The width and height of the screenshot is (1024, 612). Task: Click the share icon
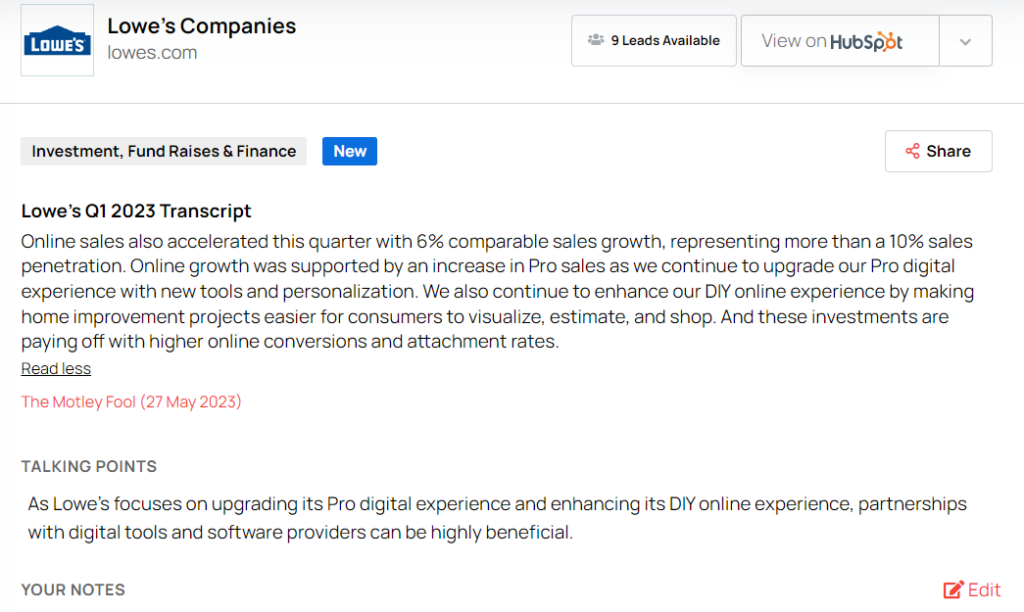[912, 151]
